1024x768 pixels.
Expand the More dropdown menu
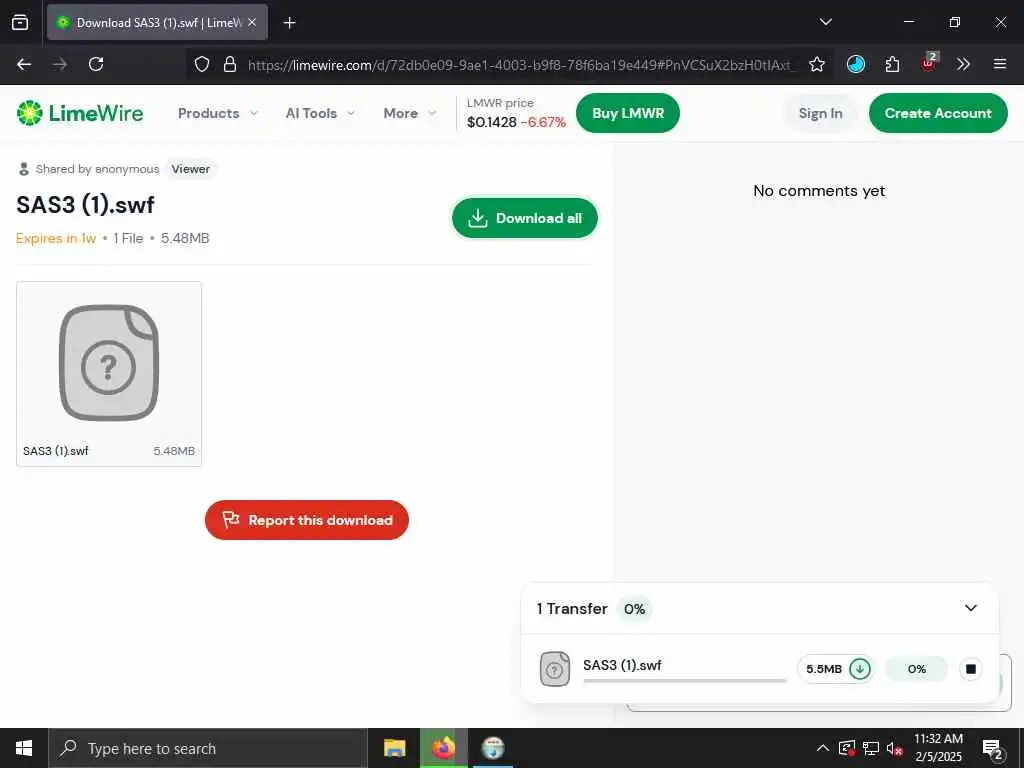pos(410,113)
